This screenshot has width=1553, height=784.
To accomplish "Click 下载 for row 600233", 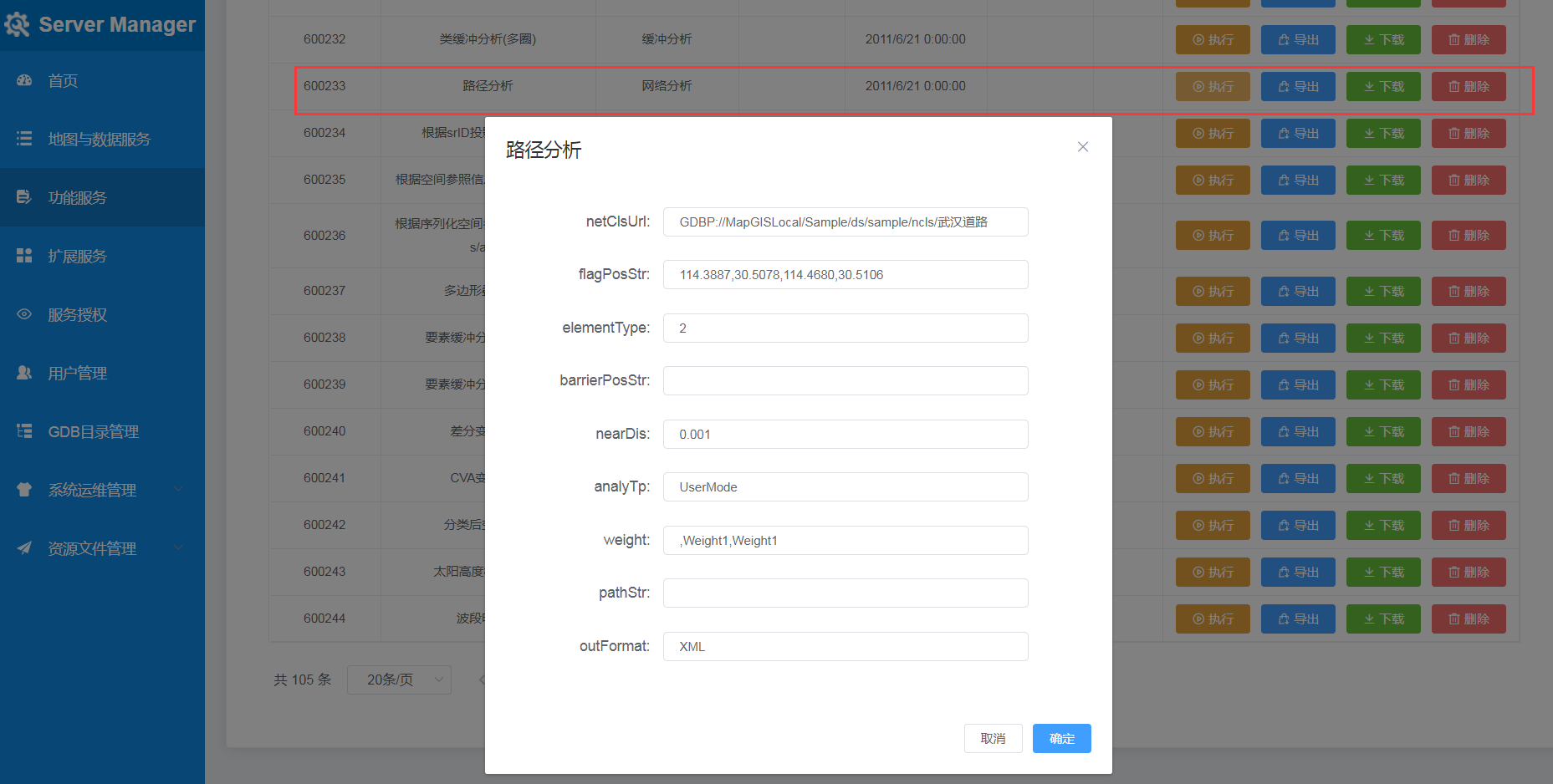I will coord(1383,87).
